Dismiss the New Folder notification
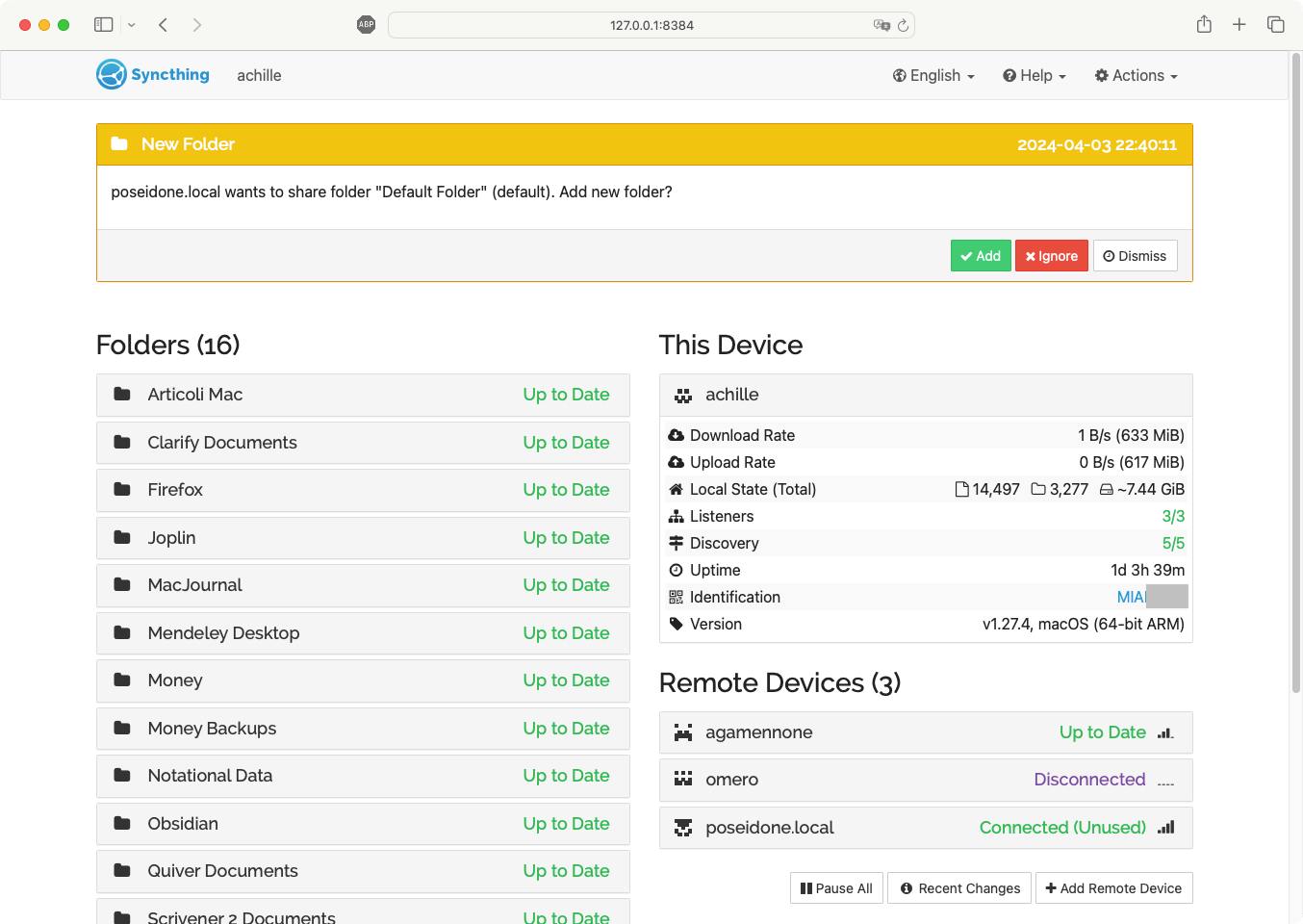Screen dimensions: 1303x924 [1135, 256]
